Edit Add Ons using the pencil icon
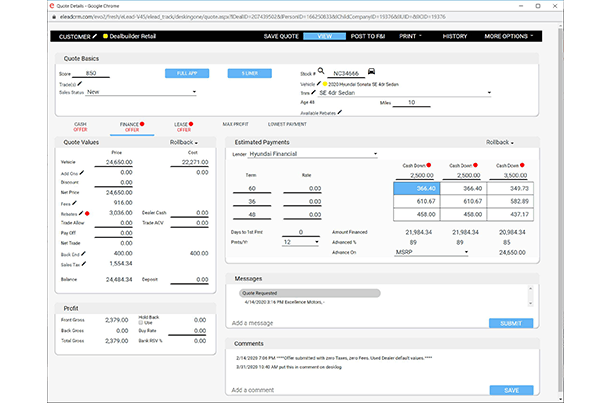 pyautogui.click(x=82, y=172)
